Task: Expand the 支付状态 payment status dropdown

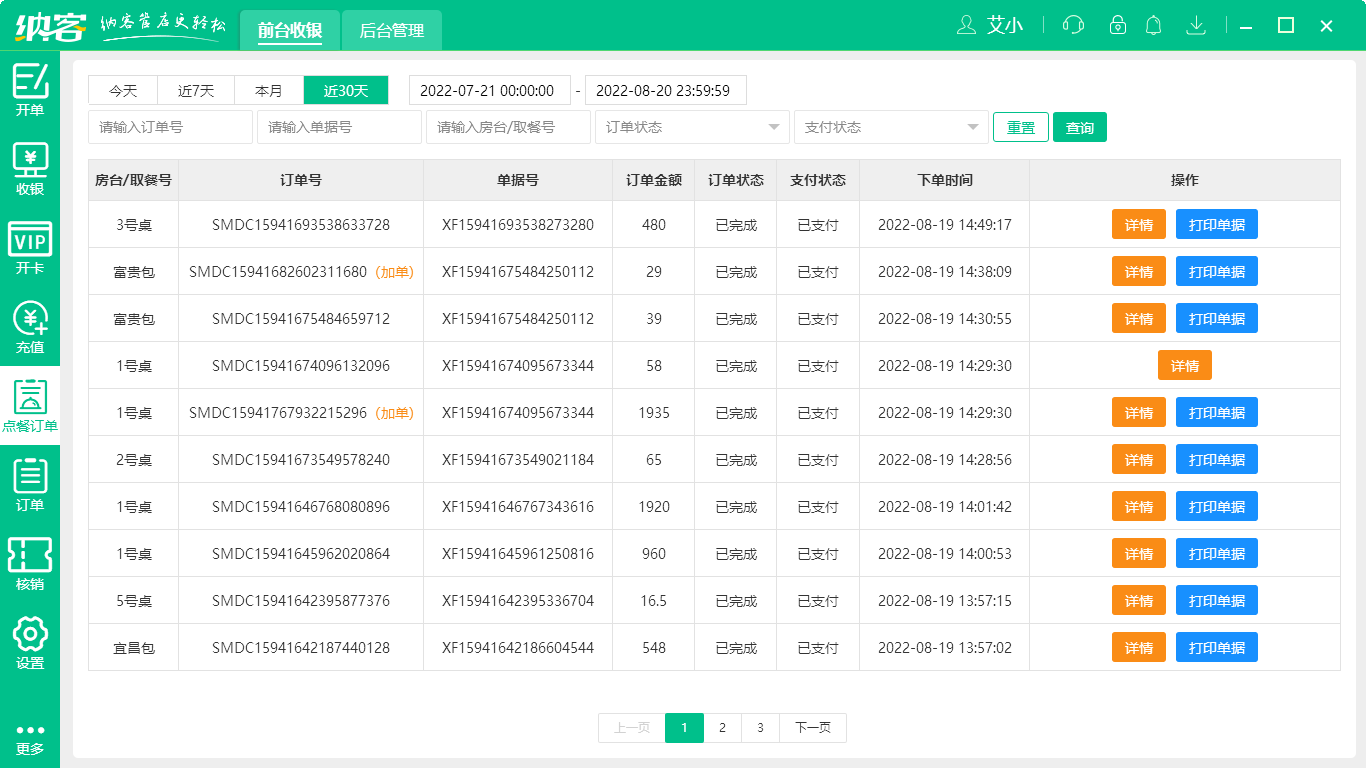Action: coord(890,127)
